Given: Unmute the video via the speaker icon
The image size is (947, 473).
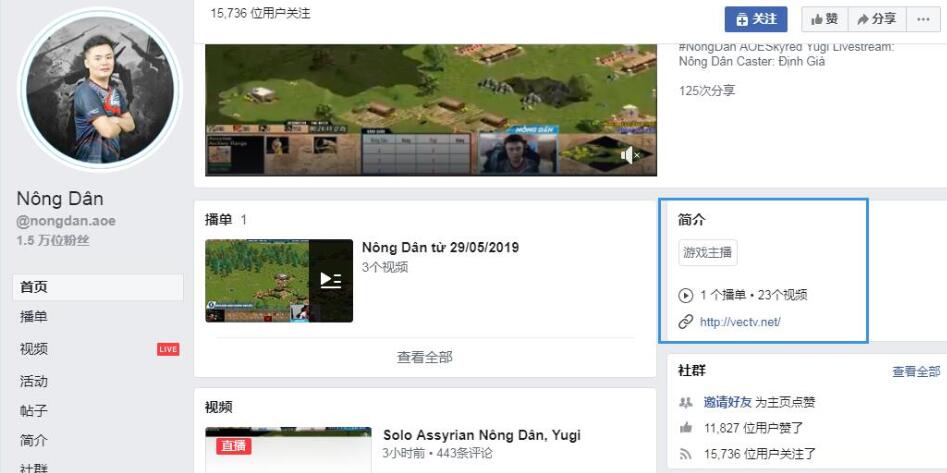Looking at the screenshot, I should tap(629, 155).
